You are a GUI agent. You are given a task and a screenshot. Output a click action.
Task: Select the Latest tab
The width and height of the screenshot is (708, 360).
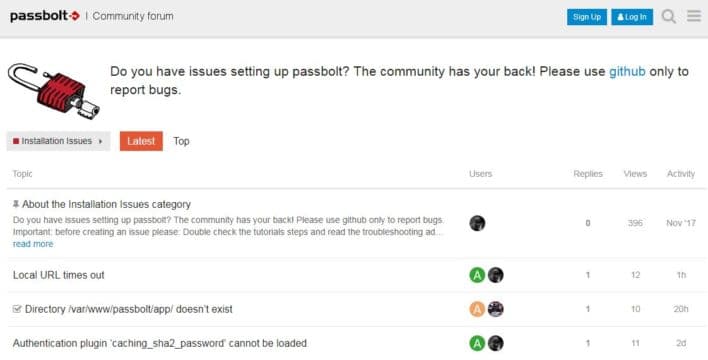click(141, 141)
